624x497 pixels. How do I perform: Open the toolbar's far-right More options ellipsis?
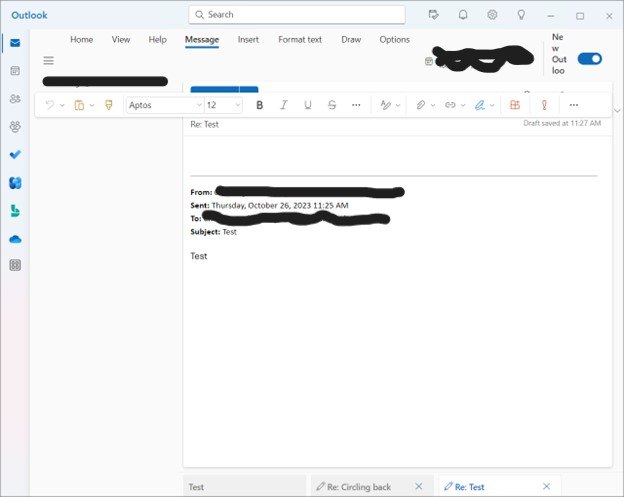point(573,105)
